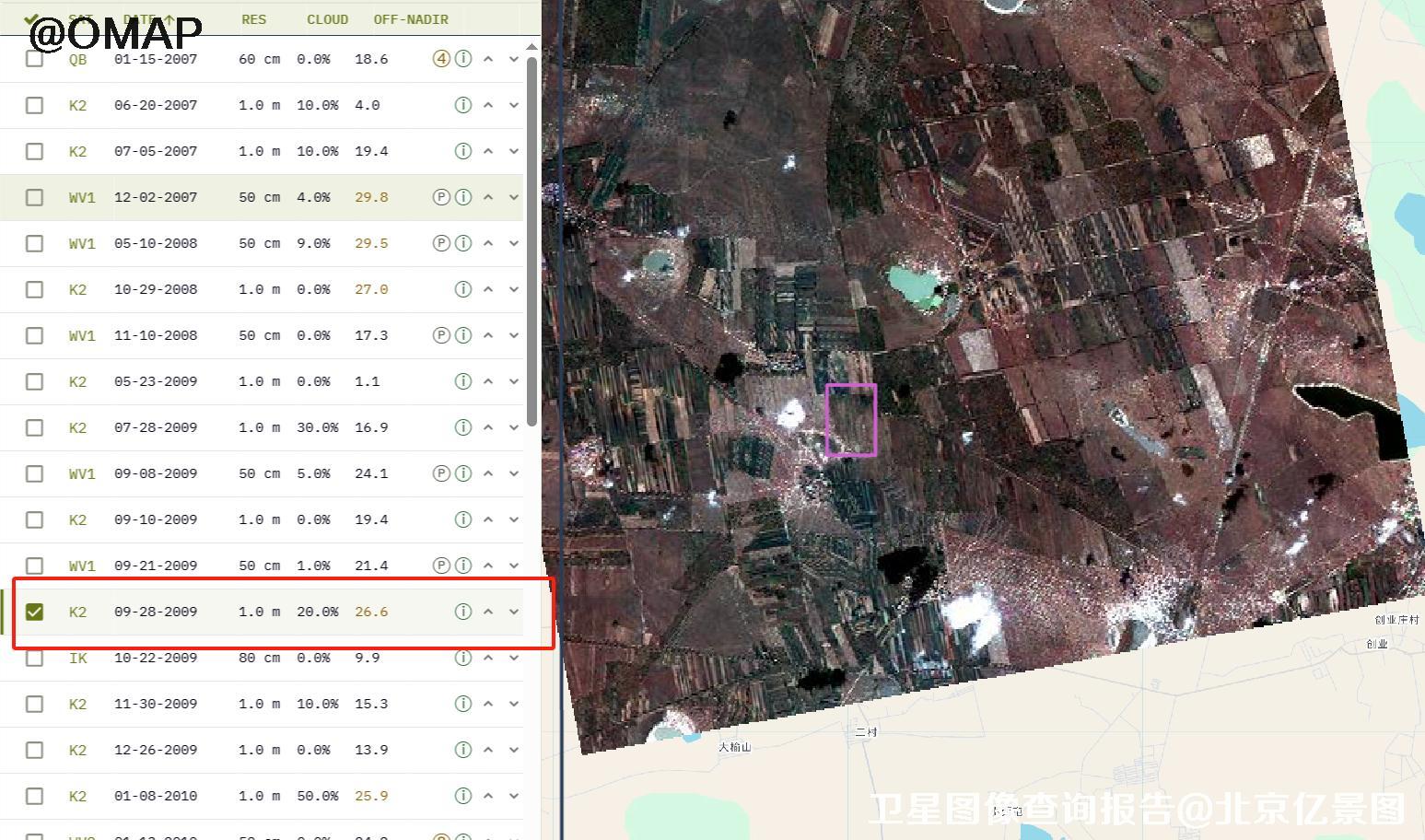This screenshot has width=1425, height=840.
Task: Sort list by CLOUD column header
Action: click(327, 19)
